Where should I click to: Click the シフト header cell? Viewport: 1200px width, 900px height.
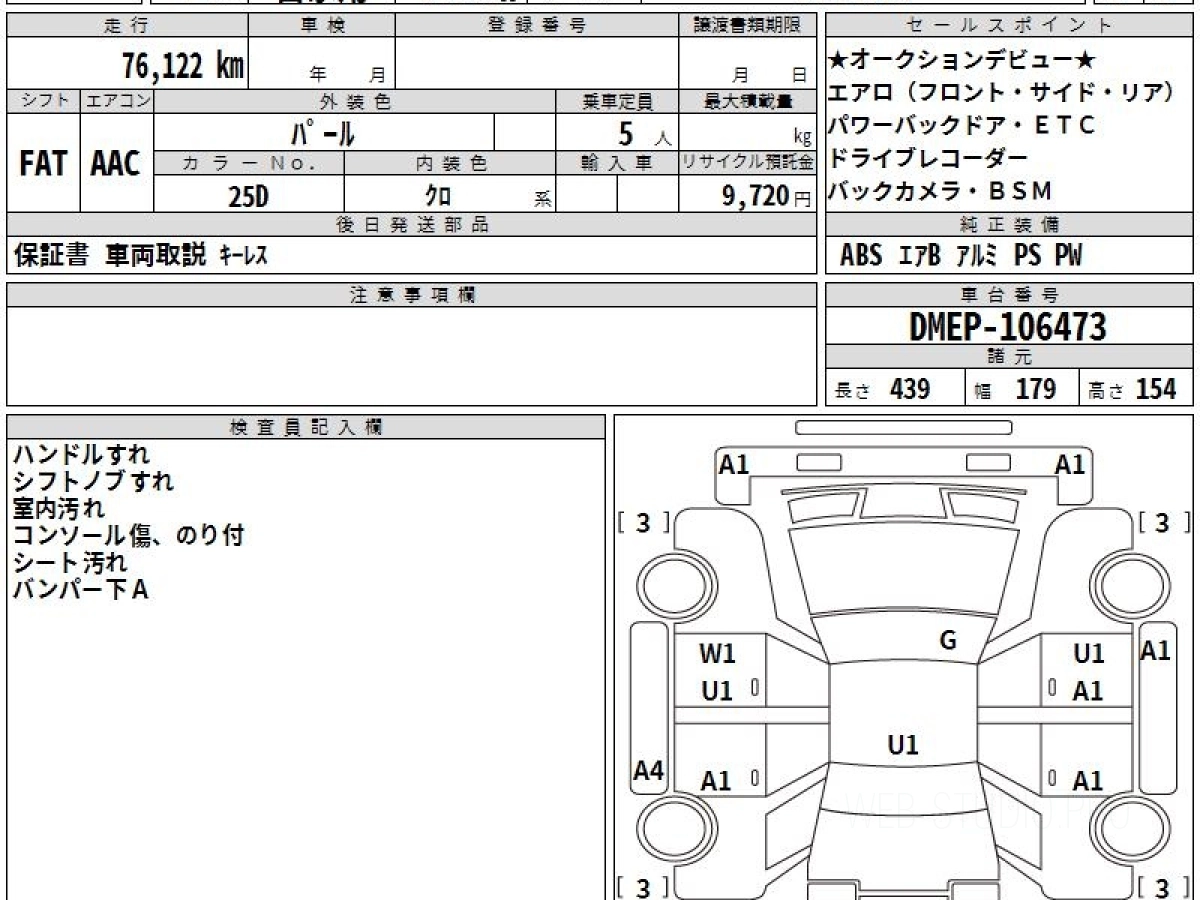(44, 101)
